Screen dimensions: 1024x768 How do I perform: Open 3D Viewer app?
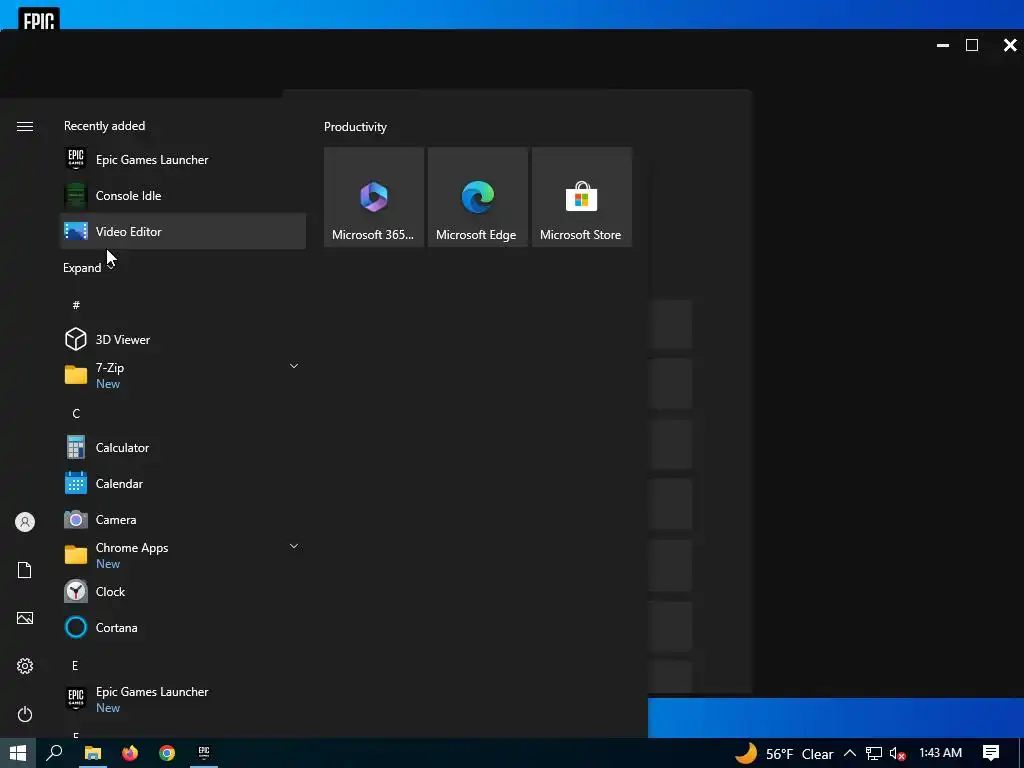pyautogui.click(x=183, y=340)
